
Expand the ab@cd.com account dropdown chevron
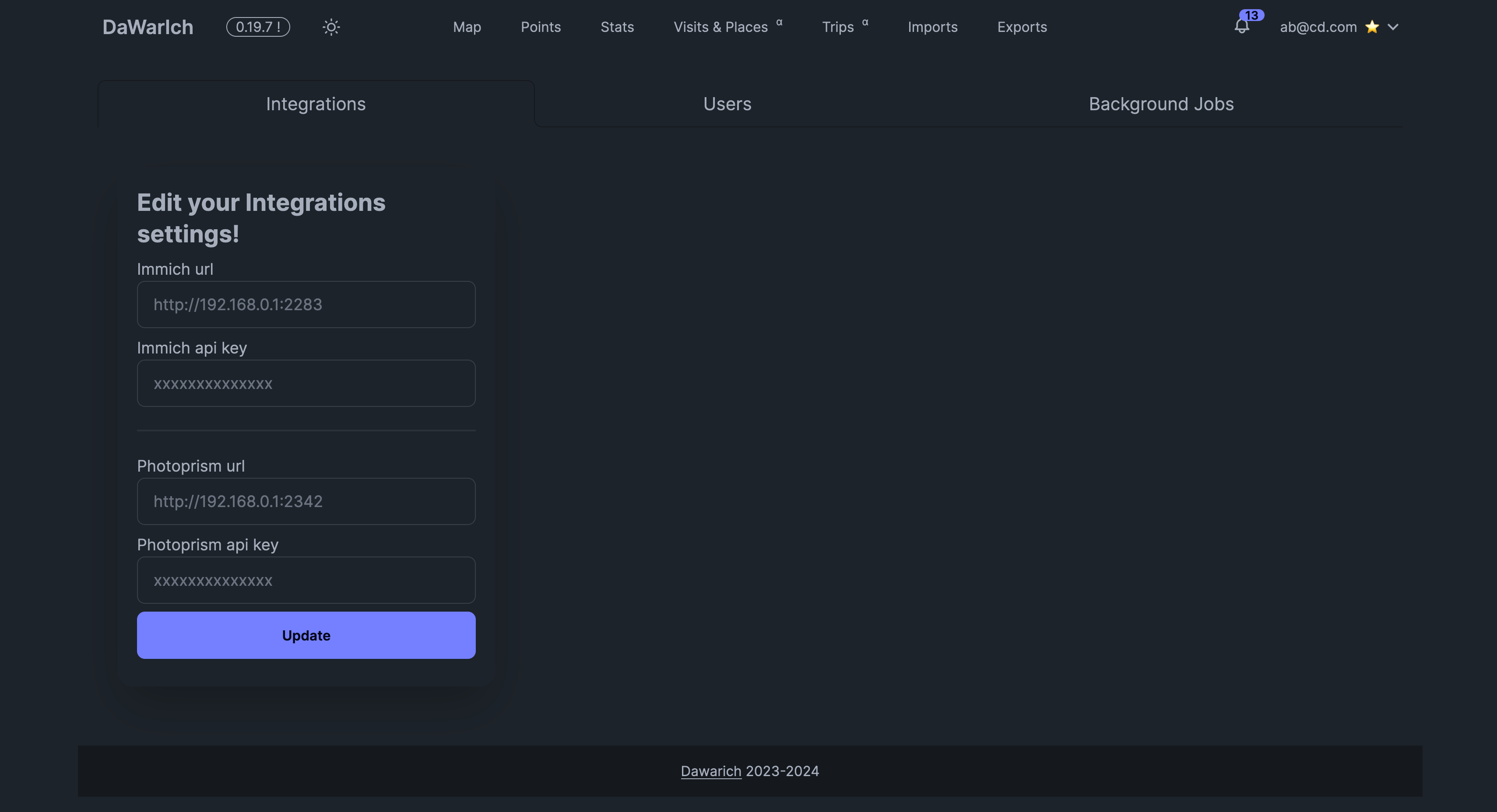click(x=1393, y=27)
